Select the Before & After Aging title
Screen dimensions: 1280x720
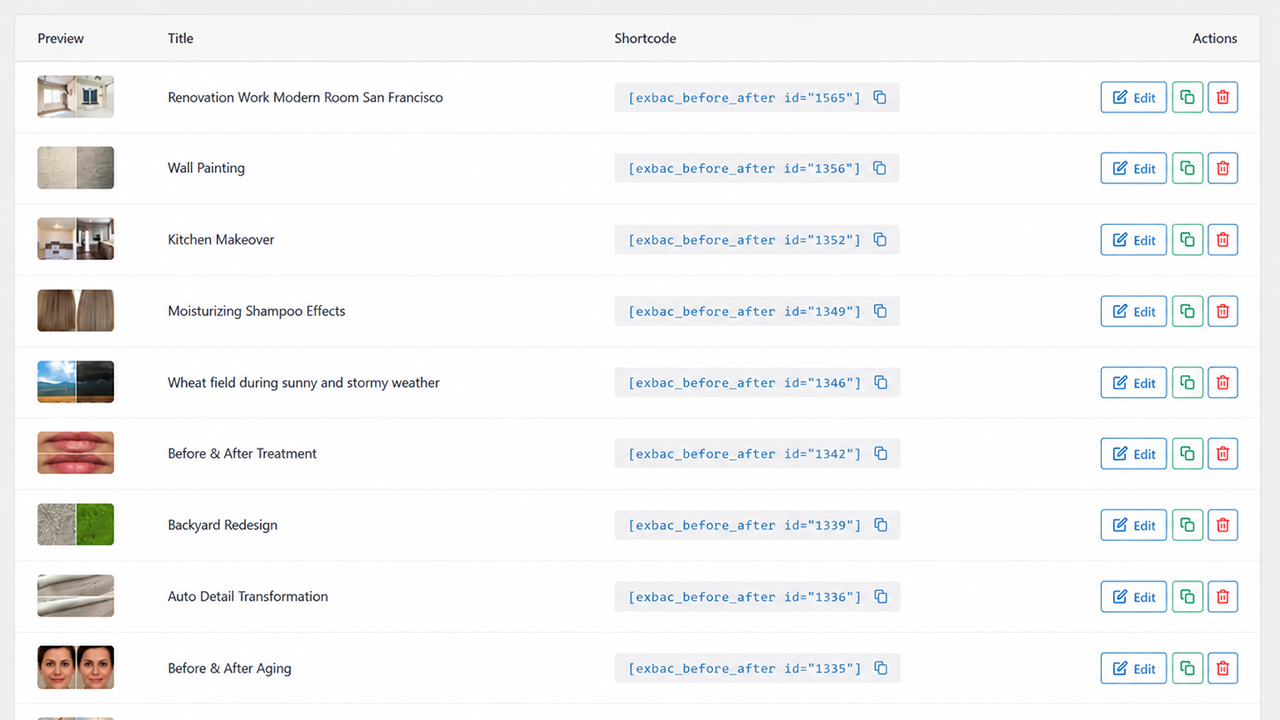pos(230,668)
